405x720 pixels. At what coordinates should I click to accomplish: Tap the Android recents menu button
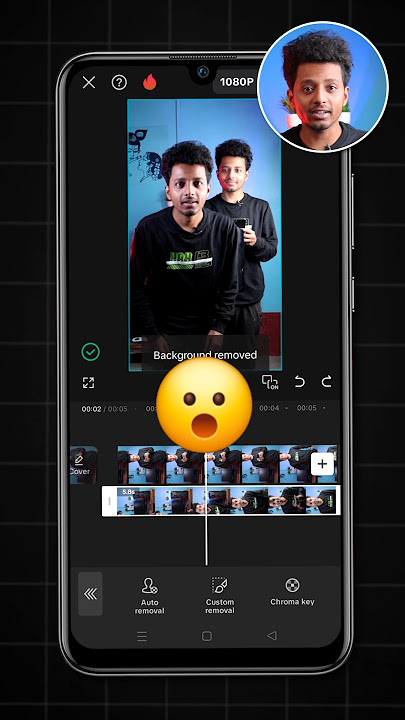point(142,636)
